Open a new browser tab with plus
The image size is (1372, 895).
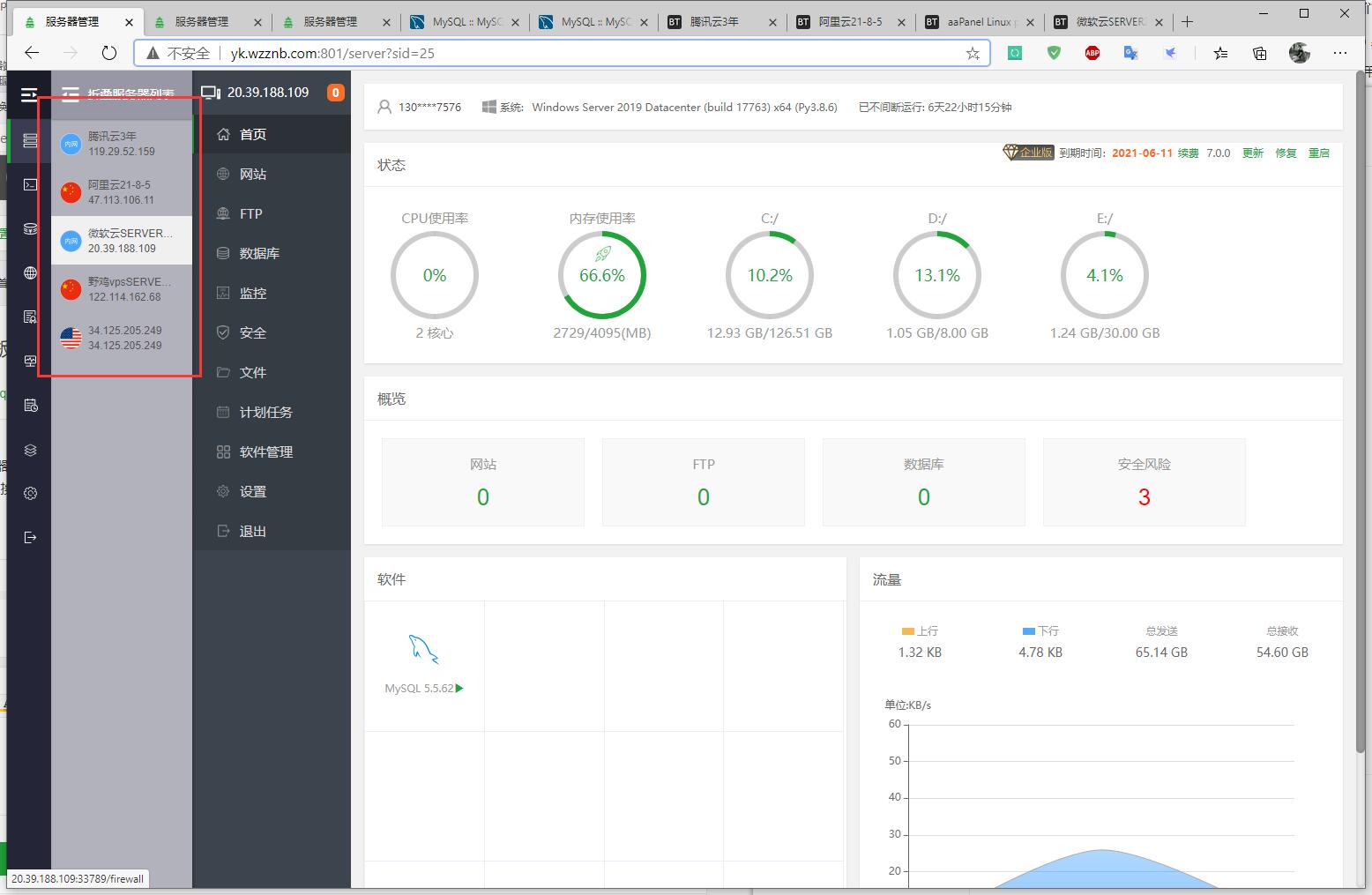pos(1188,22)
